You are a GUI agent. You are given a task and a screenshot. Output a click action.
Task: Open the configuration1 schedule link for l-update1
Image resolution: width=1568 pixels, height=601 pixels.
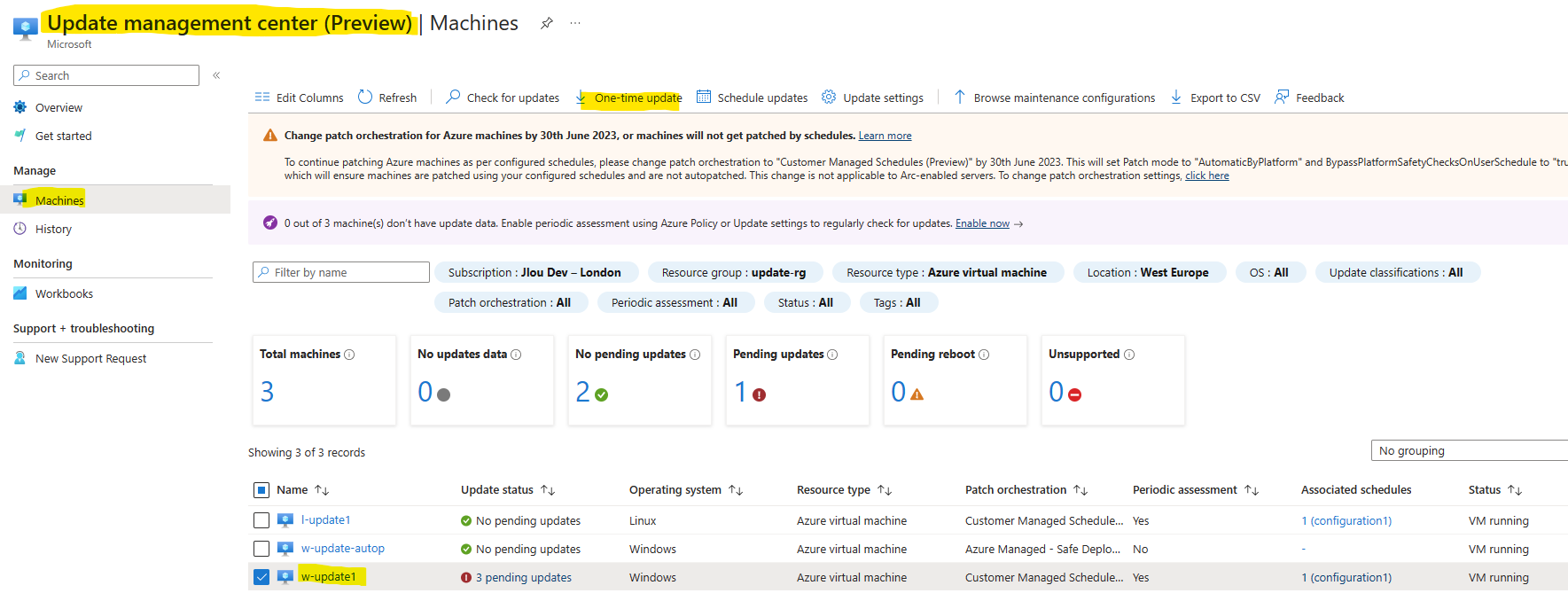(1346, 520)
